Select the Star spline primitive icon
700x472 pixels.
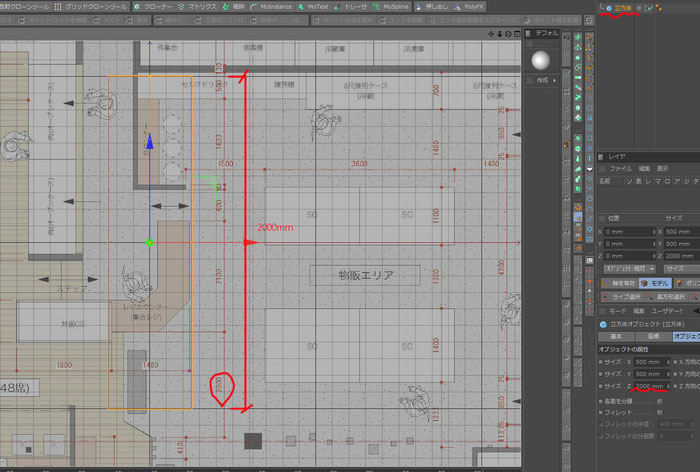(x=590, y=148)
